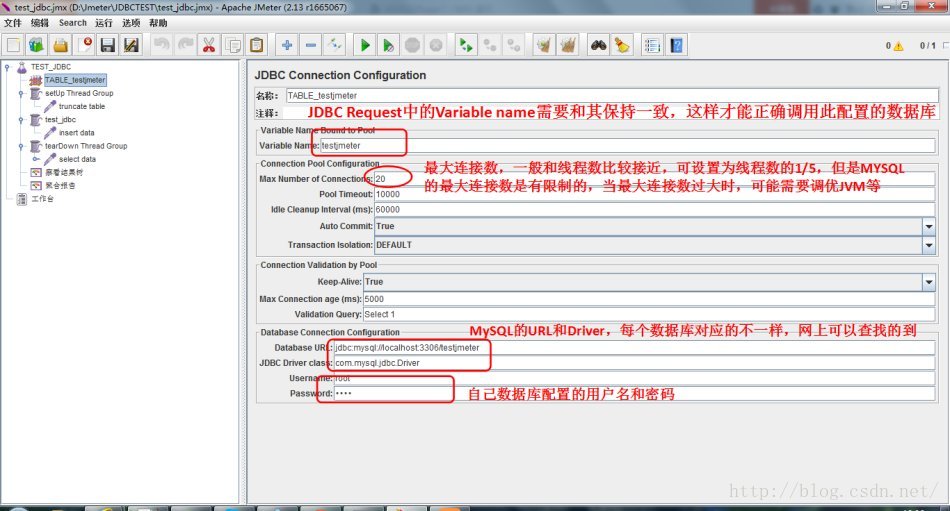Click the Copy icon in toolbar

233,45
